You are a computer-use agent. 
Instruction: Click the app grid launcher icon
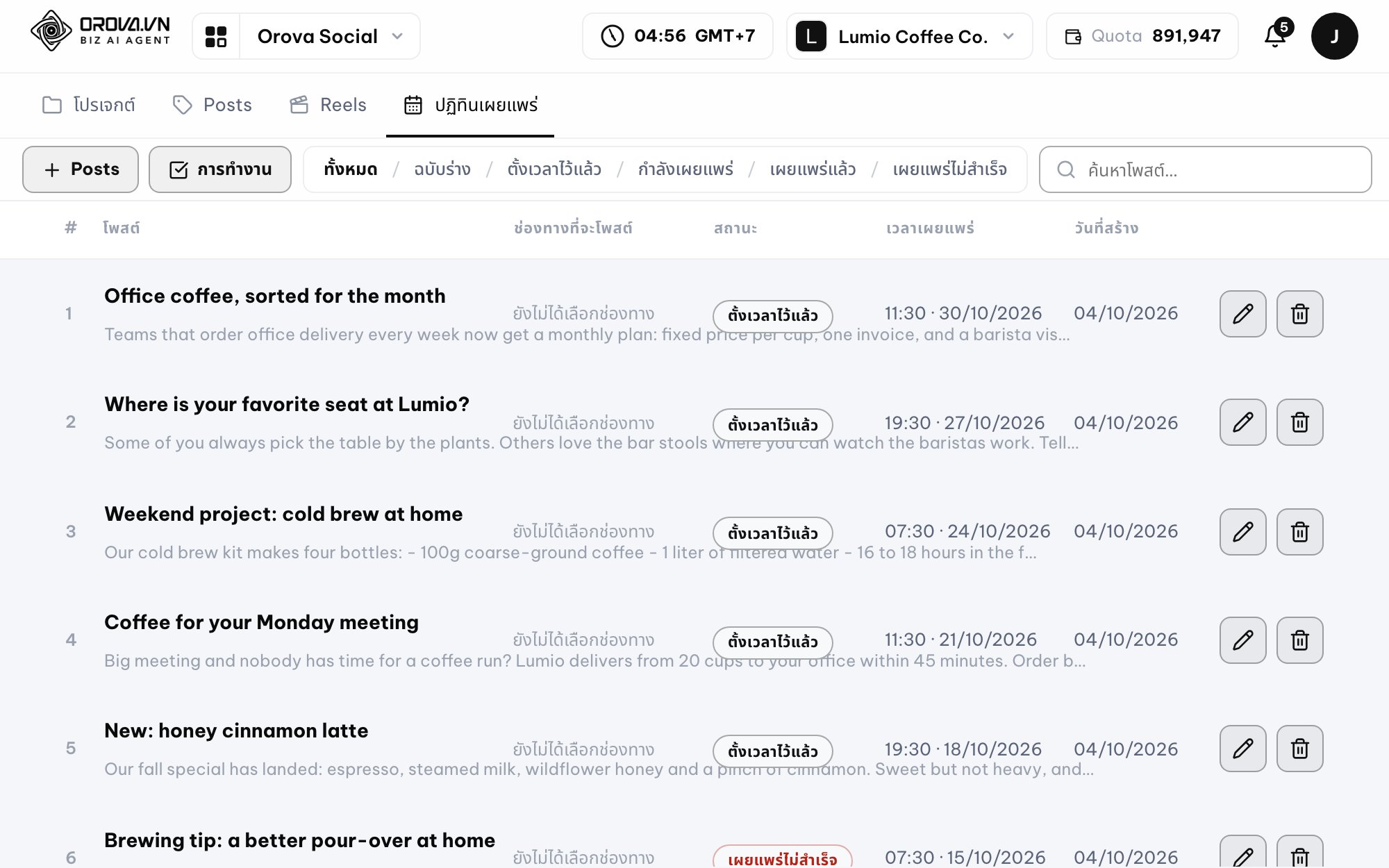[216, 36]
